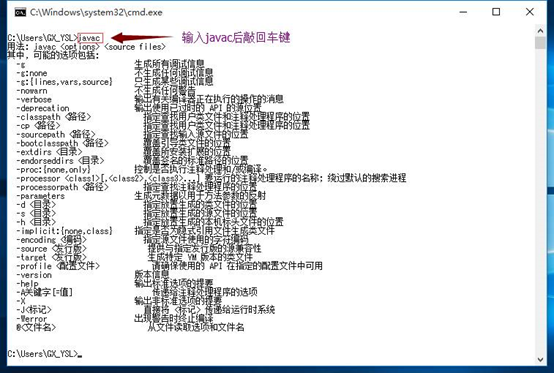The height and width of the screenshot is (373, 554).
Task: Maximize the cmd.exe window
Action: pyautogui.click(x=496, y=12)
